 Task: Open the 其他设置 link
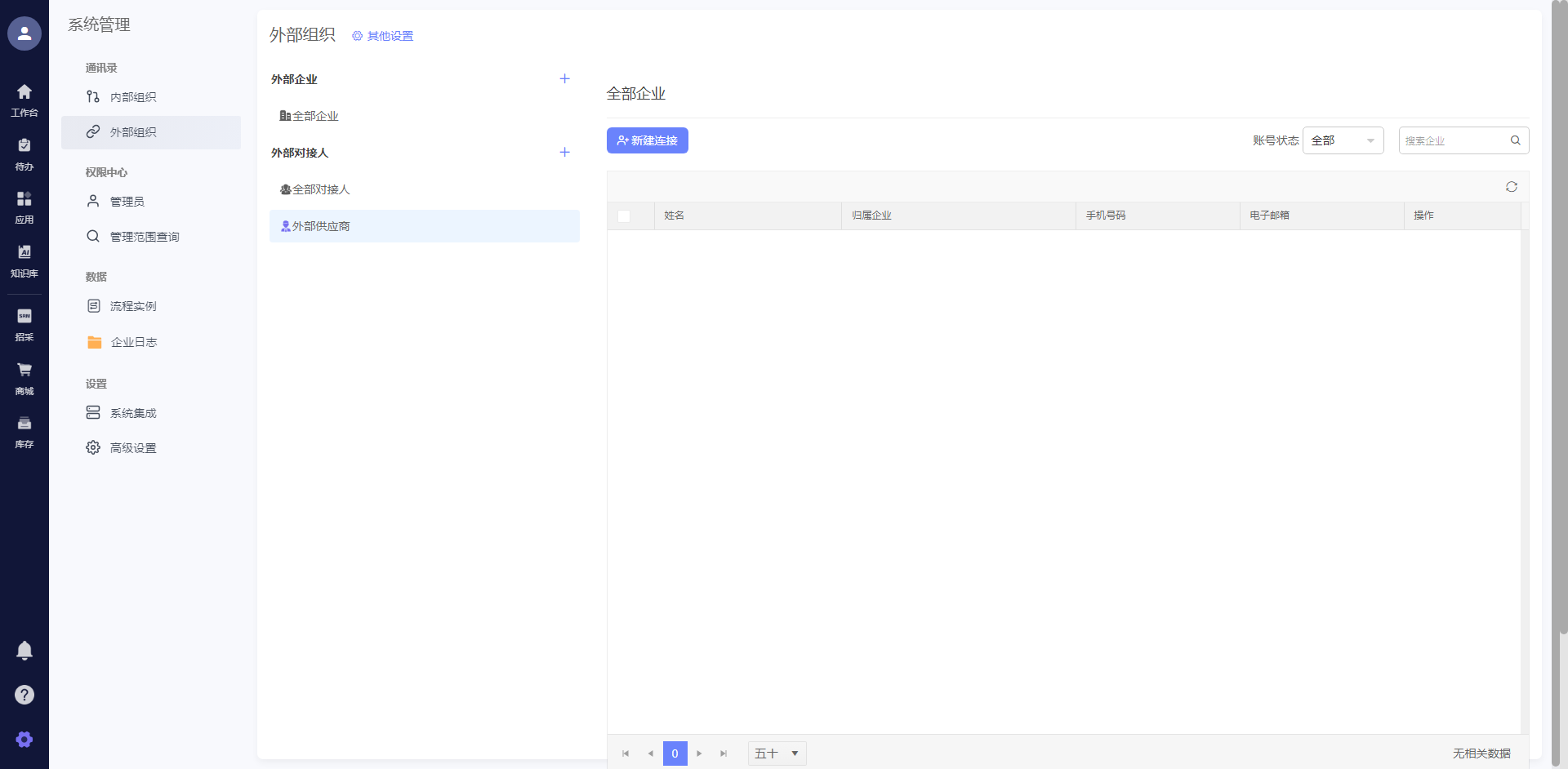point(383,36)
